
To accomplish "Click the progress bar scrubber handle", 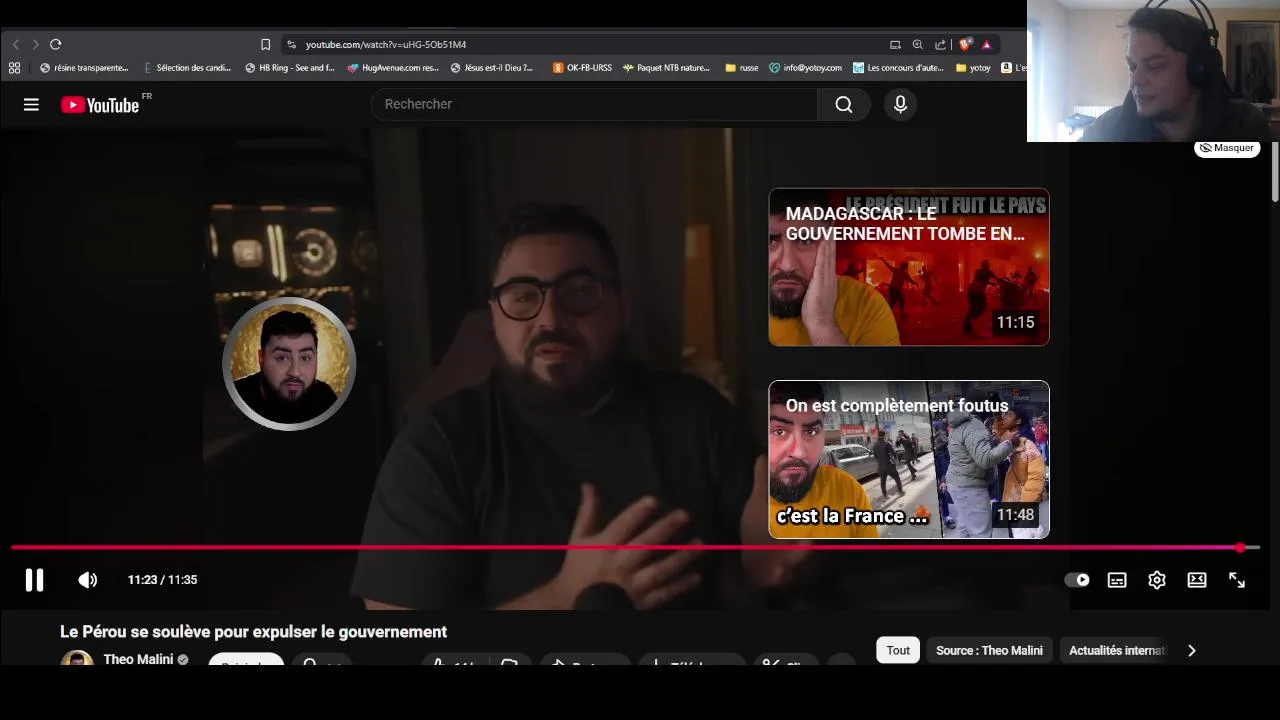I will click(1240, 548).
